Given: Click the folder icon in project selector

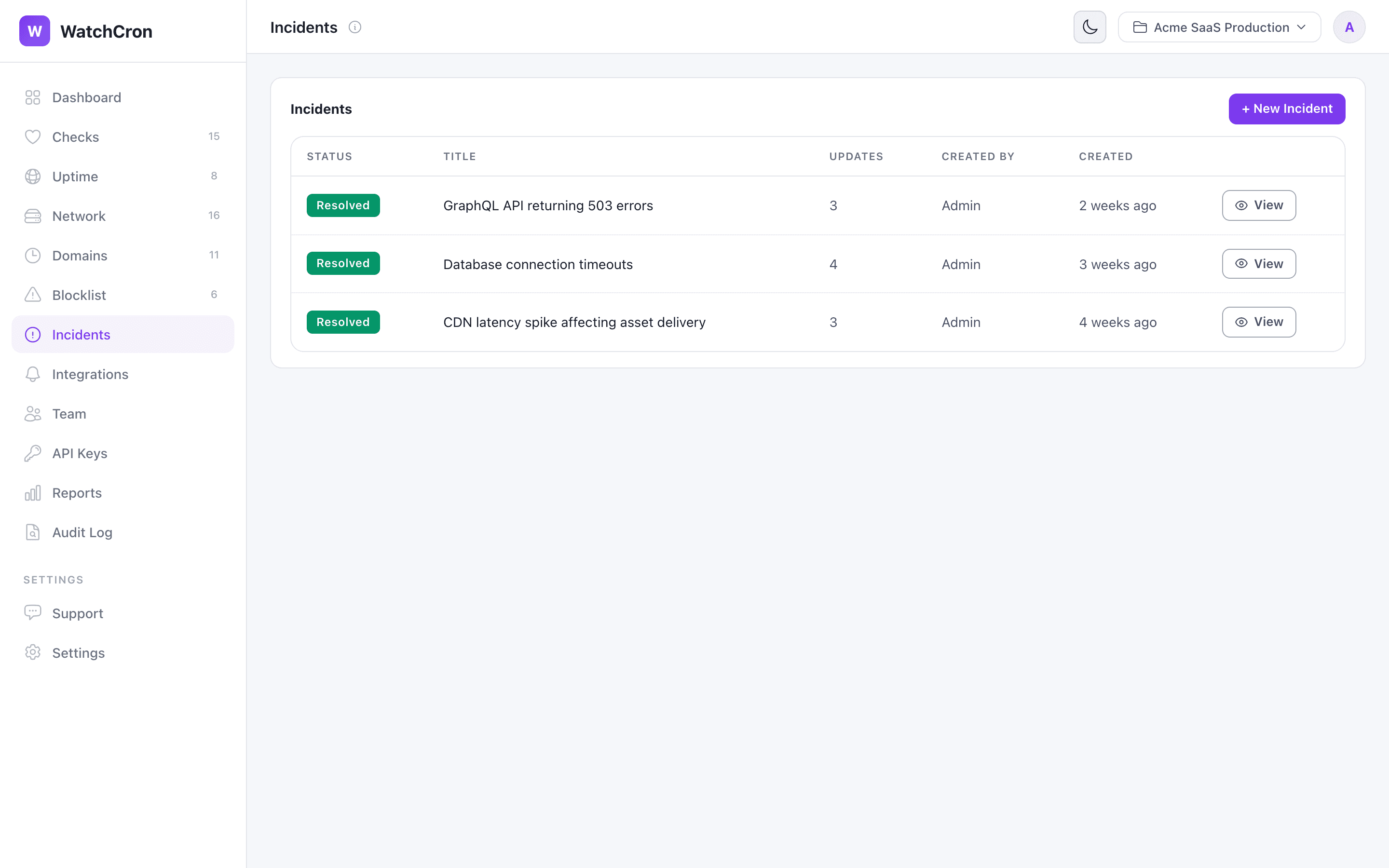Looking at the screenshot, I should [x=1140, y=27].
